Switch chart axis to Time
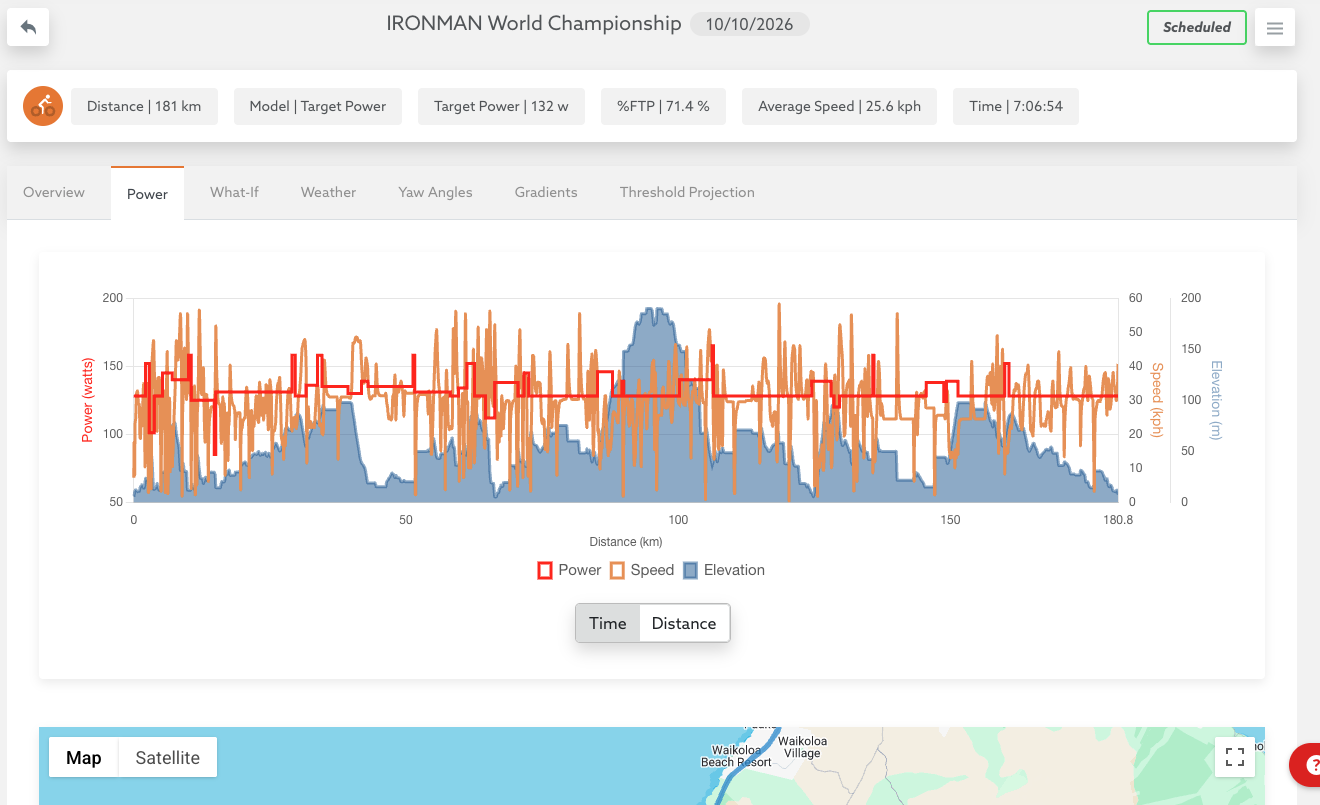Screen dimensions: 1320x805 (607, 623)
